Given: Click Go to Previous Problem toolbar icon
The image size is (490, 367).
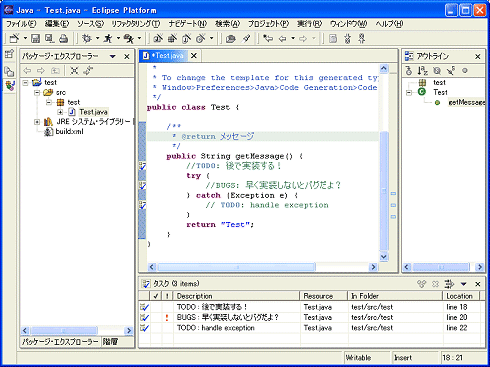Looking at the screenshot, I should [x=362, y=39].
